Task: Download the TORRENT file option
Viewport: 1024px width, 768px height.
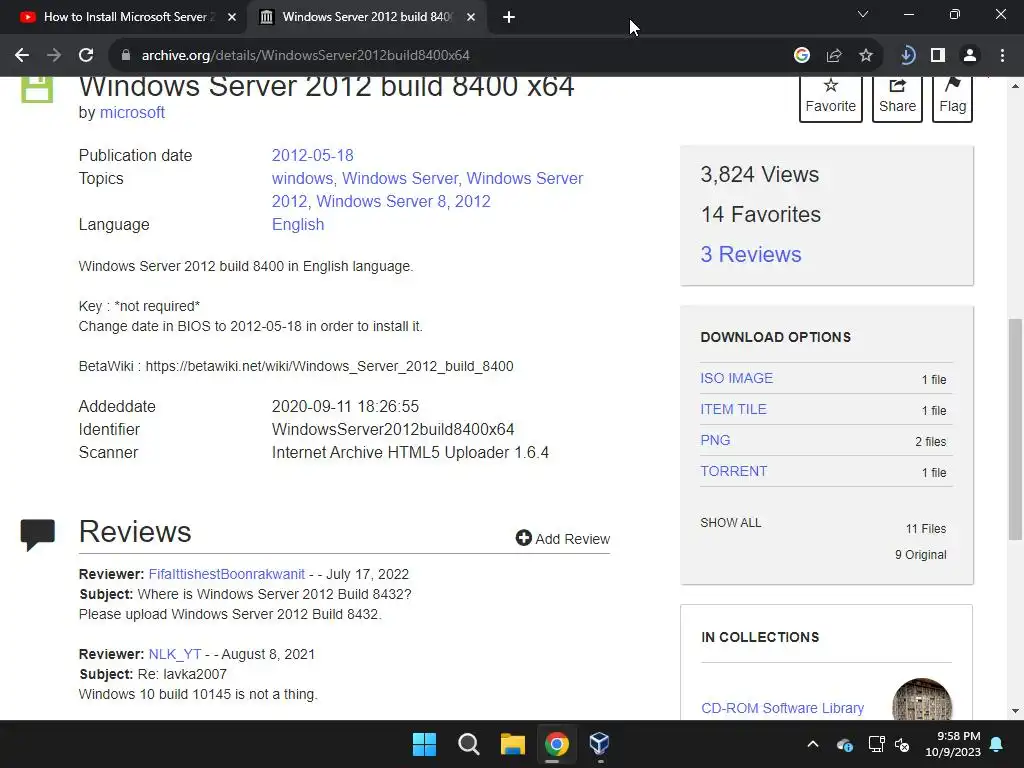Action: pos(733,472)
